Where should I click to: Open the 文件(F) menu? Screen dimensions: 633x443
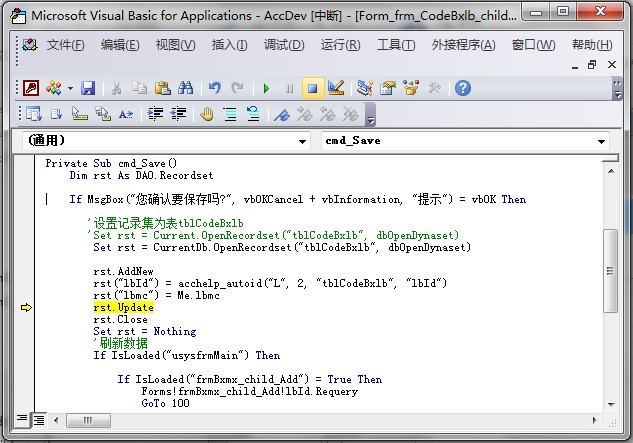(x=65, y=45)
